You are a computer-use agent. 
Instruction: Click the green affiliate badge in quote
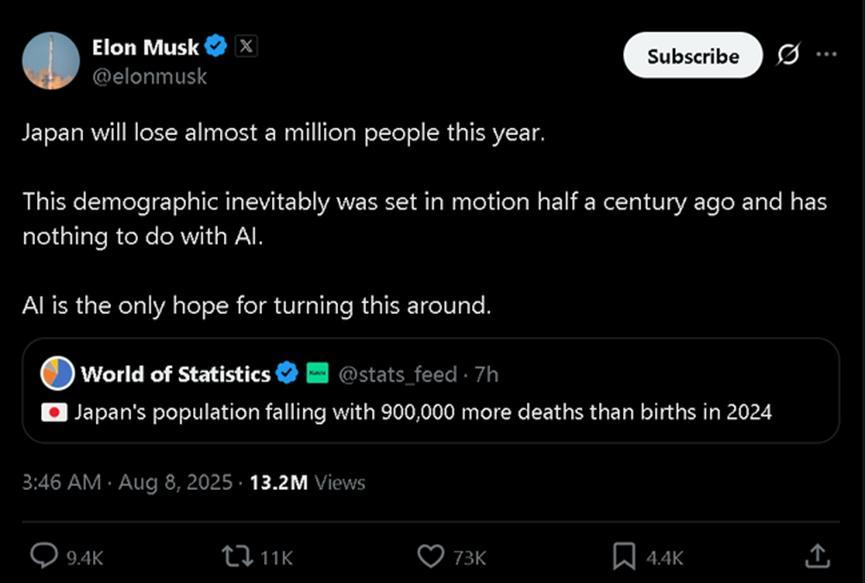317,374
